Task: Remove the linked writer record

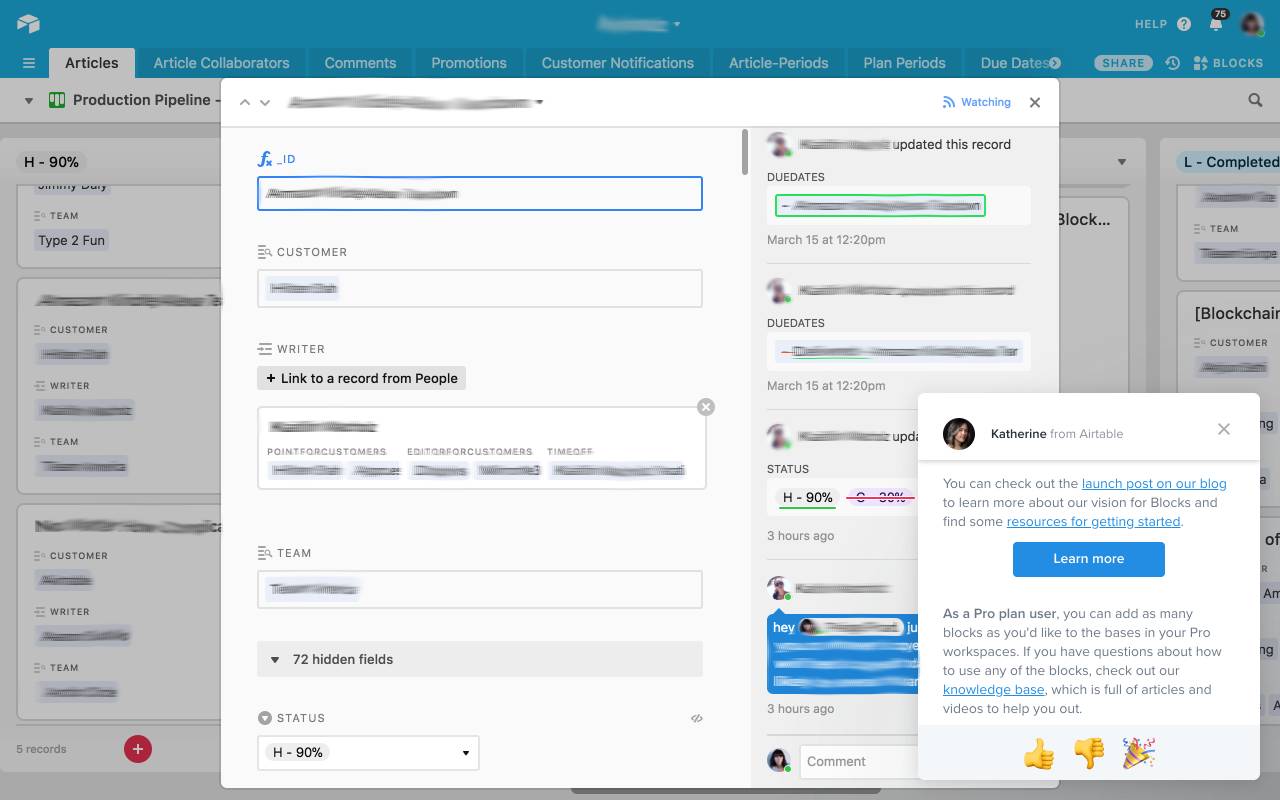Action: pyautogui.click(x=706, y=407)
